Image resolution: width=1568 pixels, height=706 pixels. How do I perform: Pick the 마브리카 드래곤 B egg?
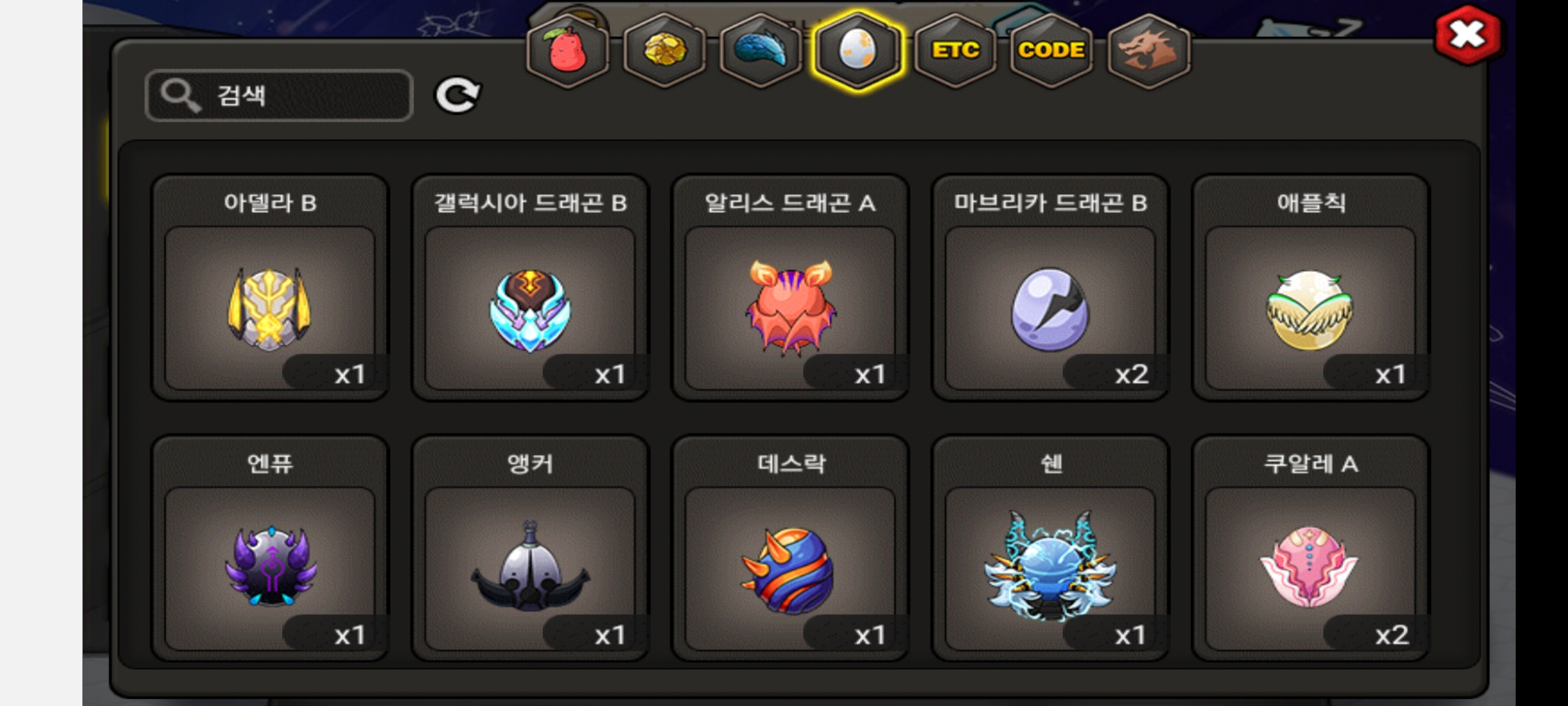pyautogui.click(x=1050, y=287)
